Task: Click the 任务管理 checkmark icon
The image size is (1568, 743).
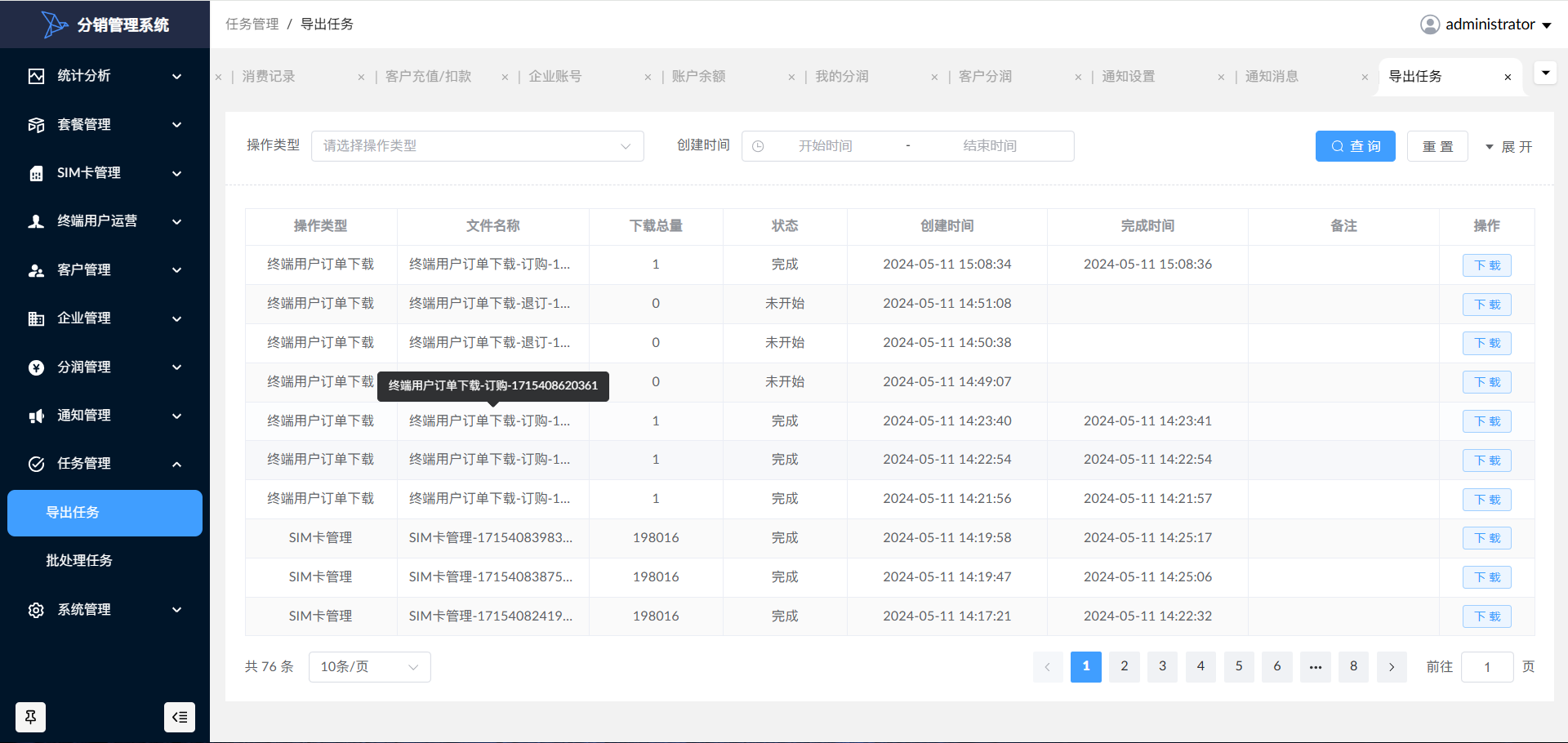Action: tap(36, 464)
